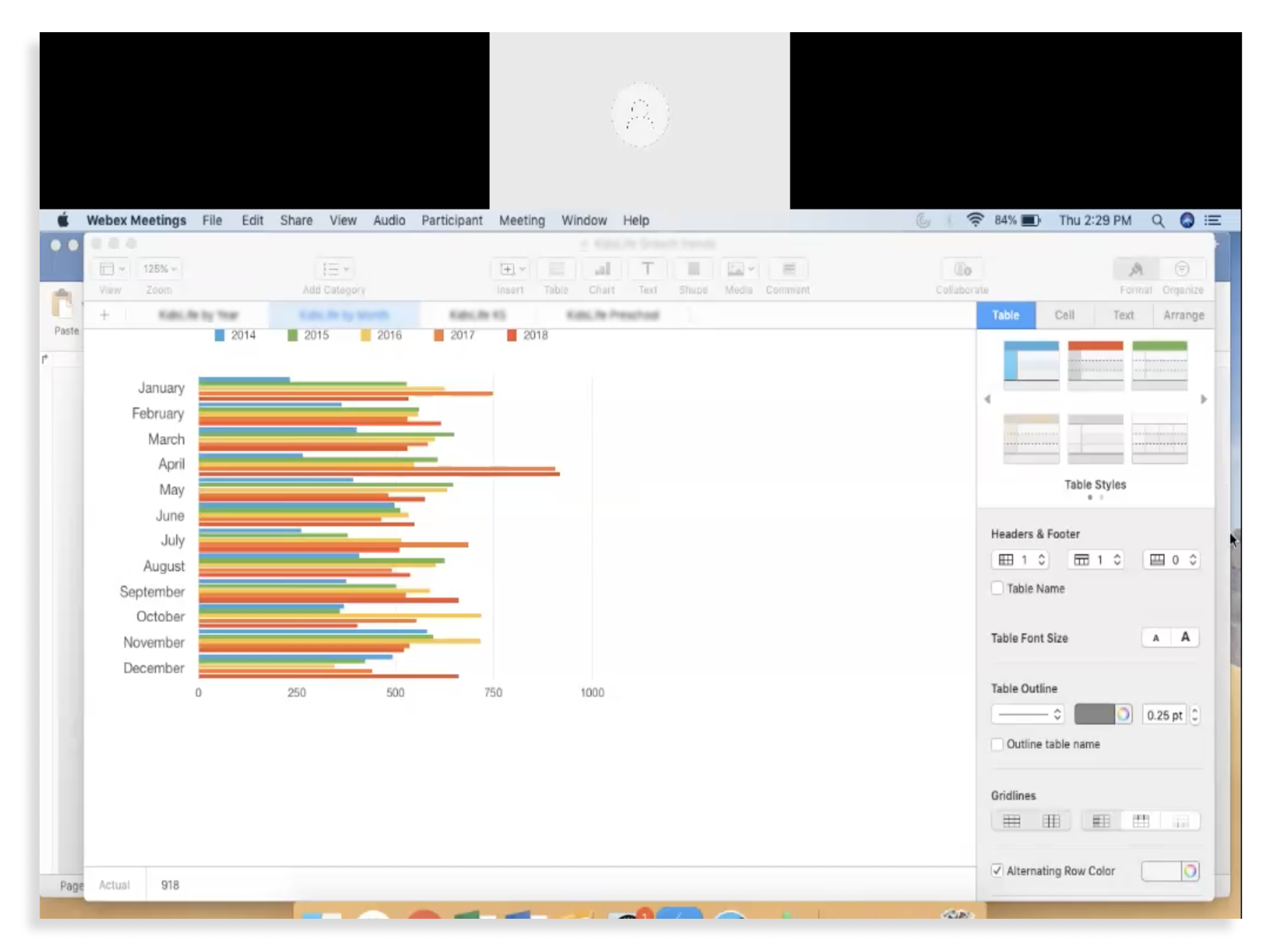Go to next table styles page arrow
The width and height of the screenshot is (1283, 952).
click(x=1204, y=399)
